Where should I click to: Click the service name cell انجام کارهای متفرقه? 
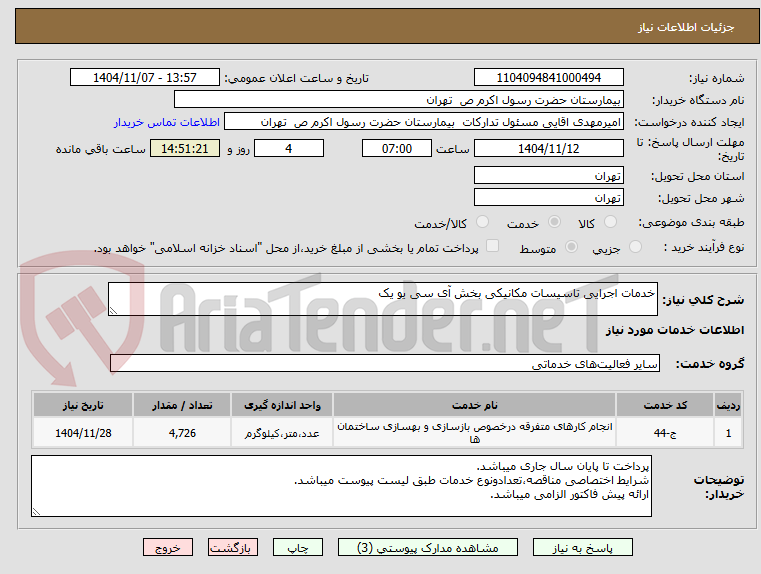click(x=474, y=432)
